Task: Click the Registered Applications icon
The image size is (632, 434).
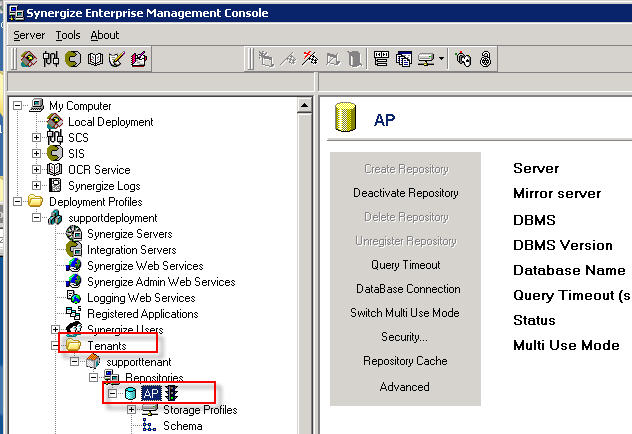Action: click(x=74, y=313)
